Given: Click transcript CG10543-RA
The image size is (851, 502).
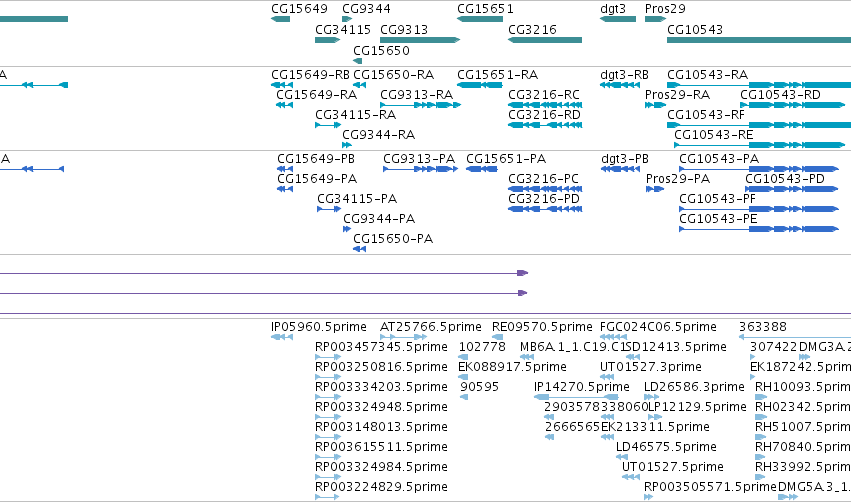Looking at the screenshot, I should [759, 85].
